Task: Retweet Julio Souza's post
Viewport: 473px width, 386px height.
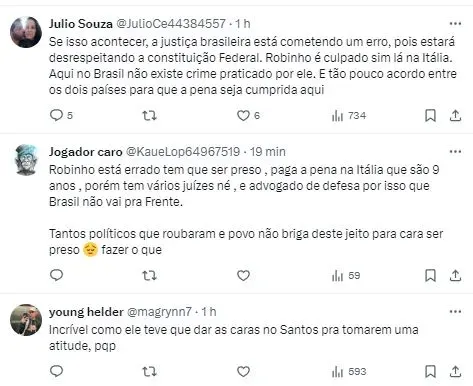Action: click(x=149, y=116)
